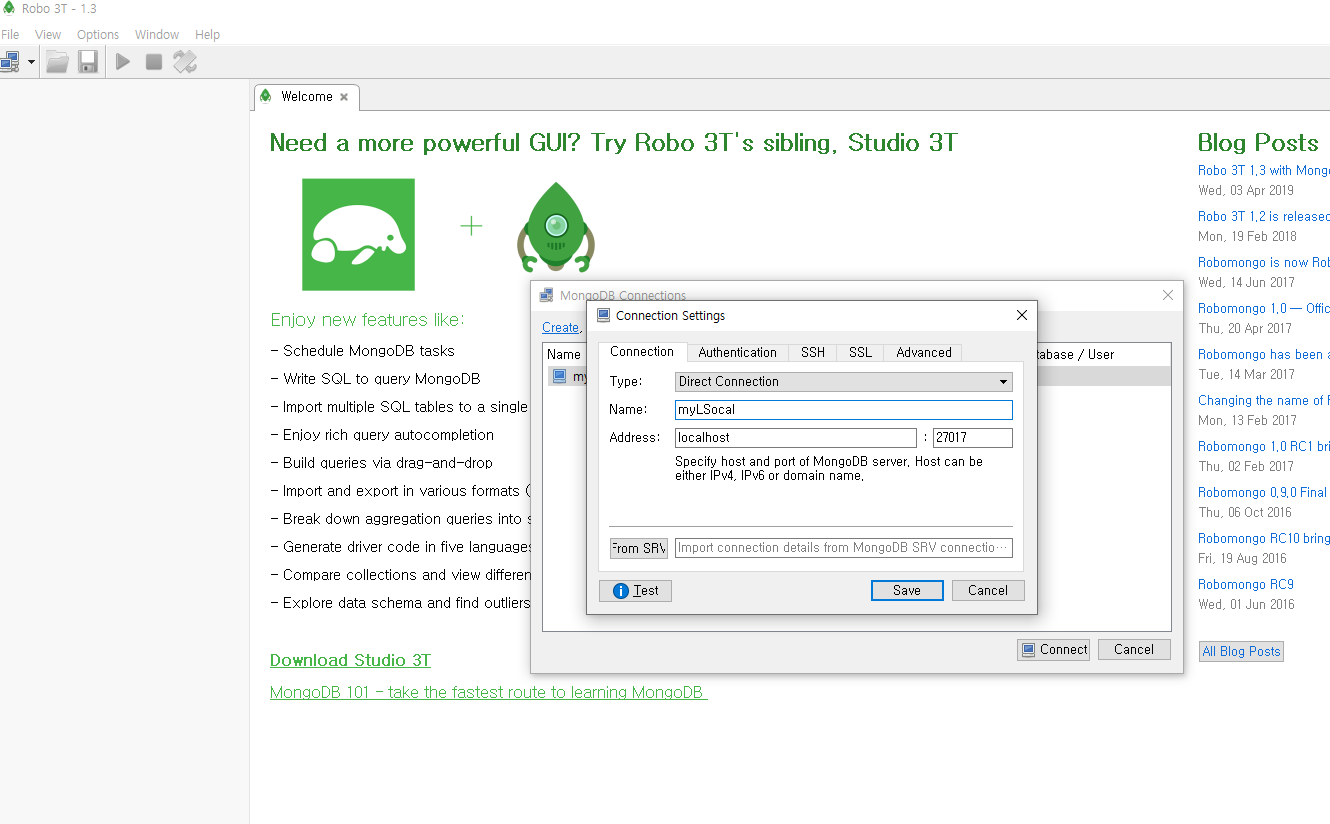Select the Welcome tab

[x=306, y=97]
